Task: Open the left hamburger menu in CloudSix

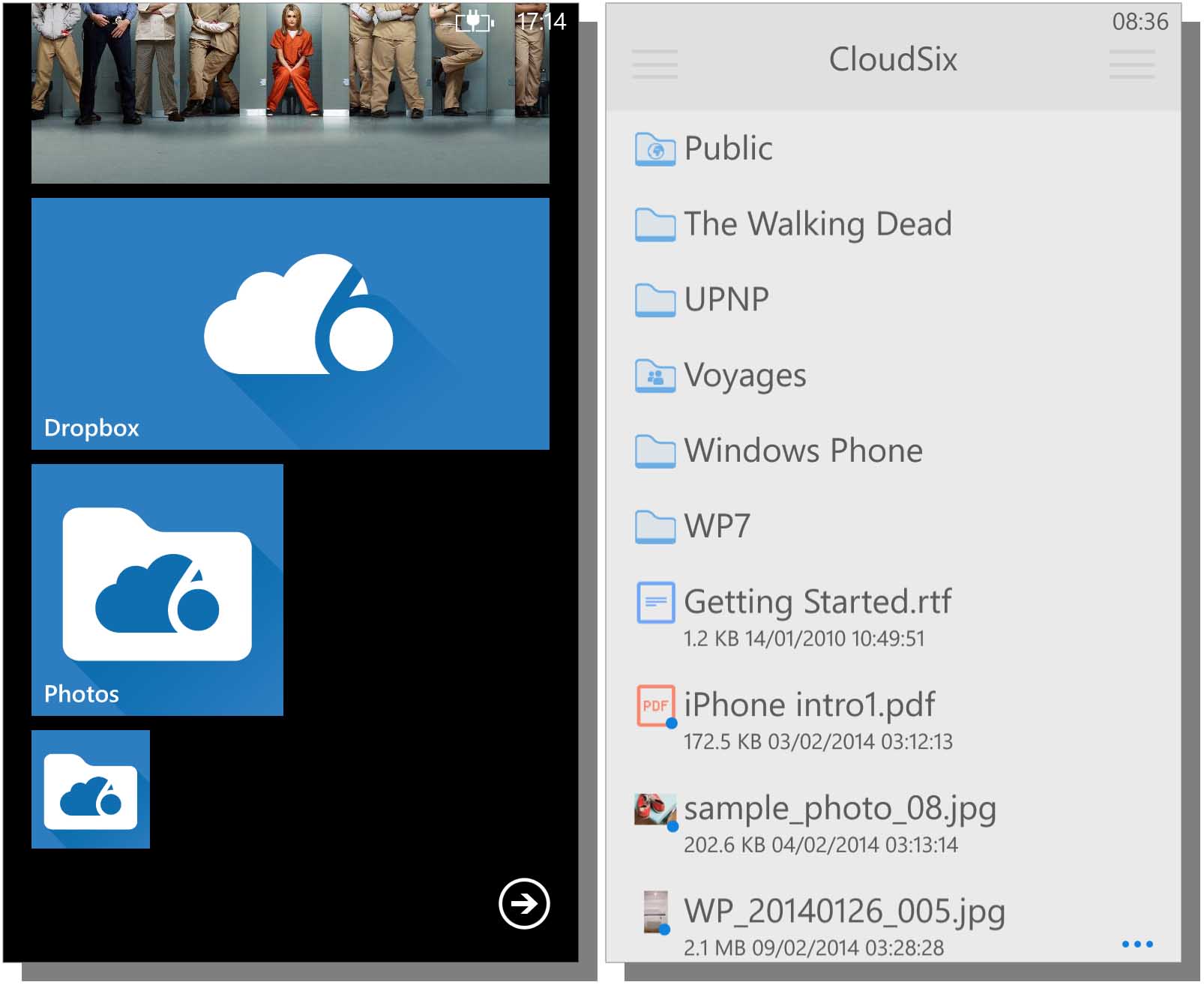Action: tap(654, 64)
